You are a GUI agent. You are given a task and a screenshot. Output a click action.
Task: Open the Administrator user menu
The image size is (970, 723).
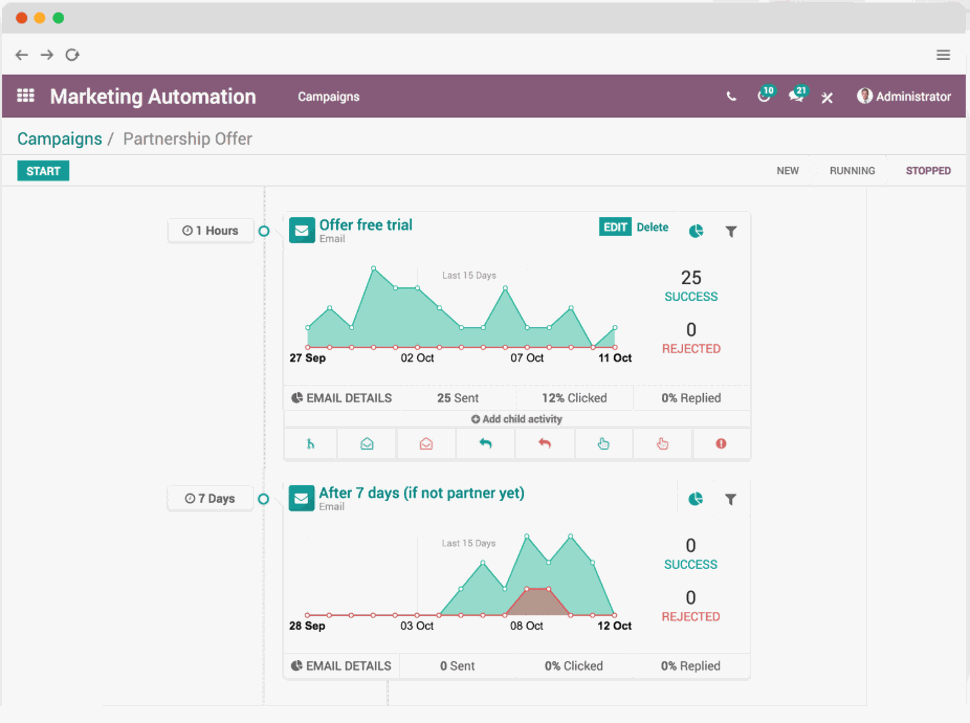pyautogui.click(x=903, y=97)
